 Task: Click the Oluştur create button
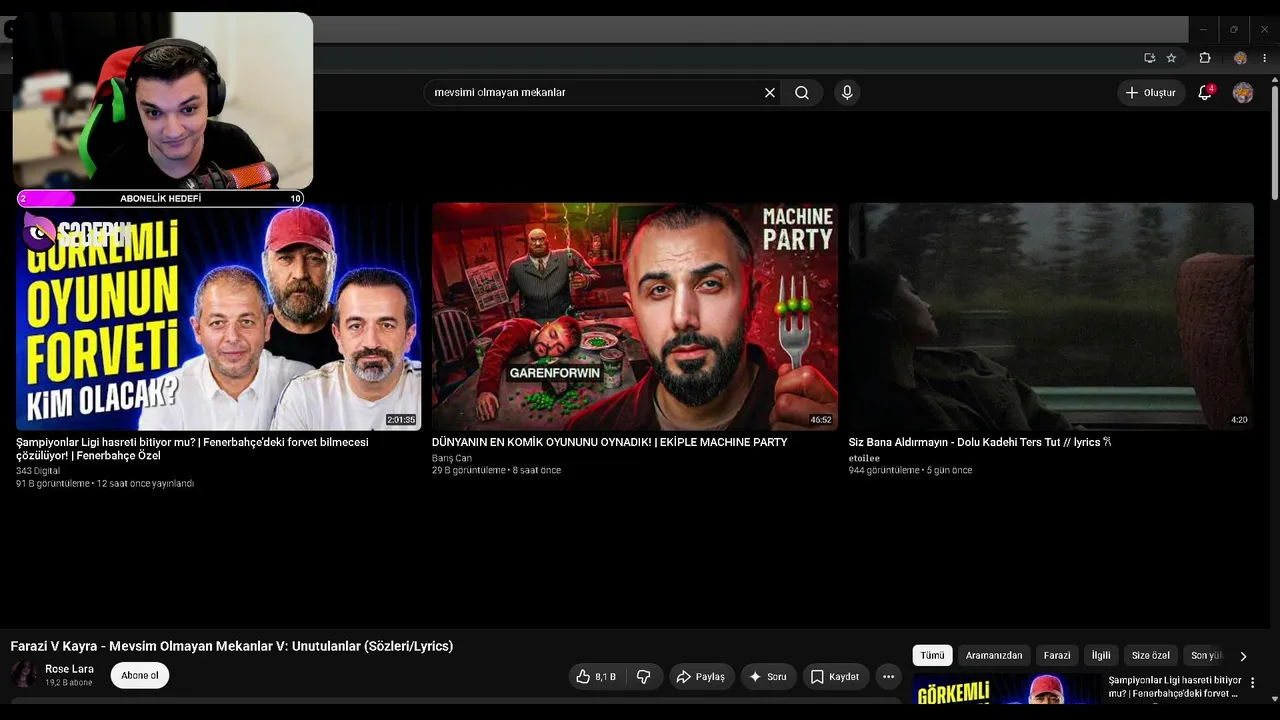[1151, 93]
